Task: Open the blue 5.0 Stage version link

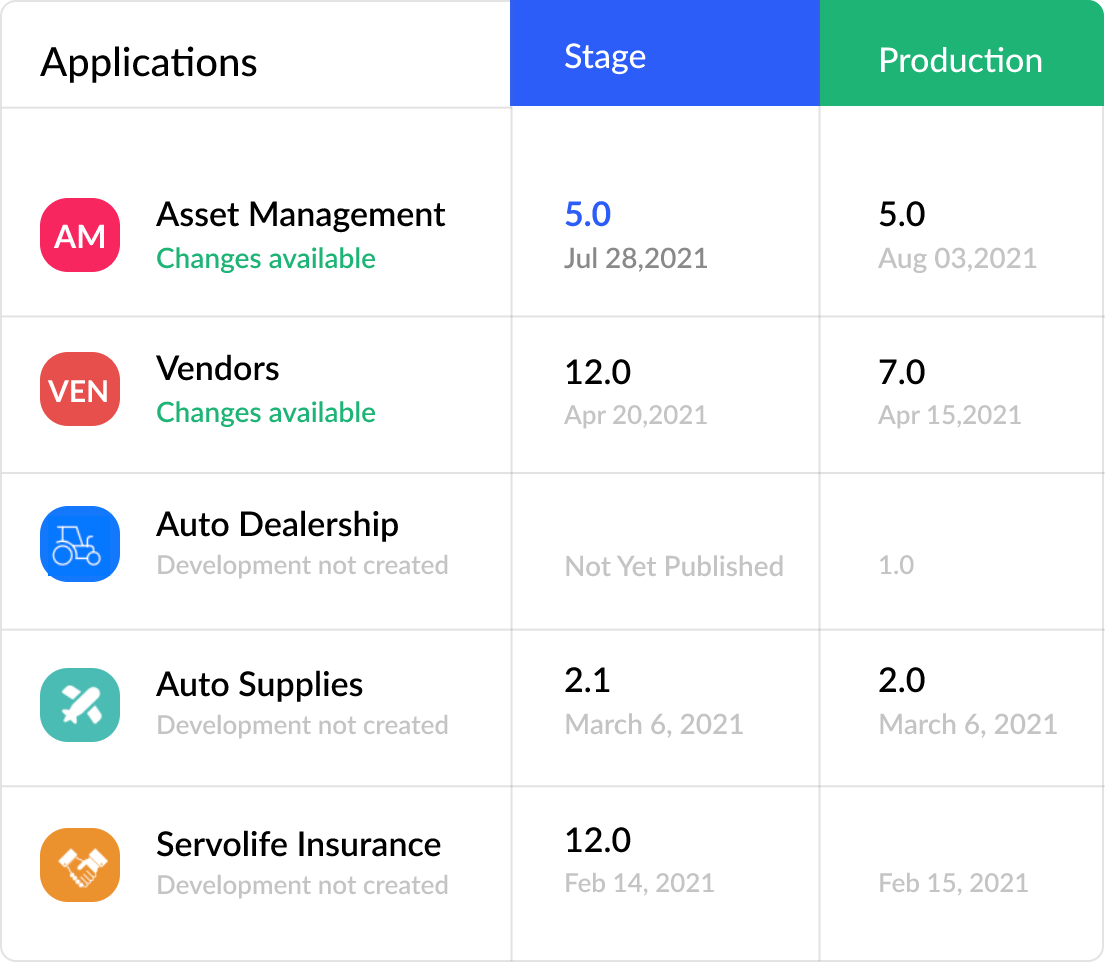Action: coord(588,215)
